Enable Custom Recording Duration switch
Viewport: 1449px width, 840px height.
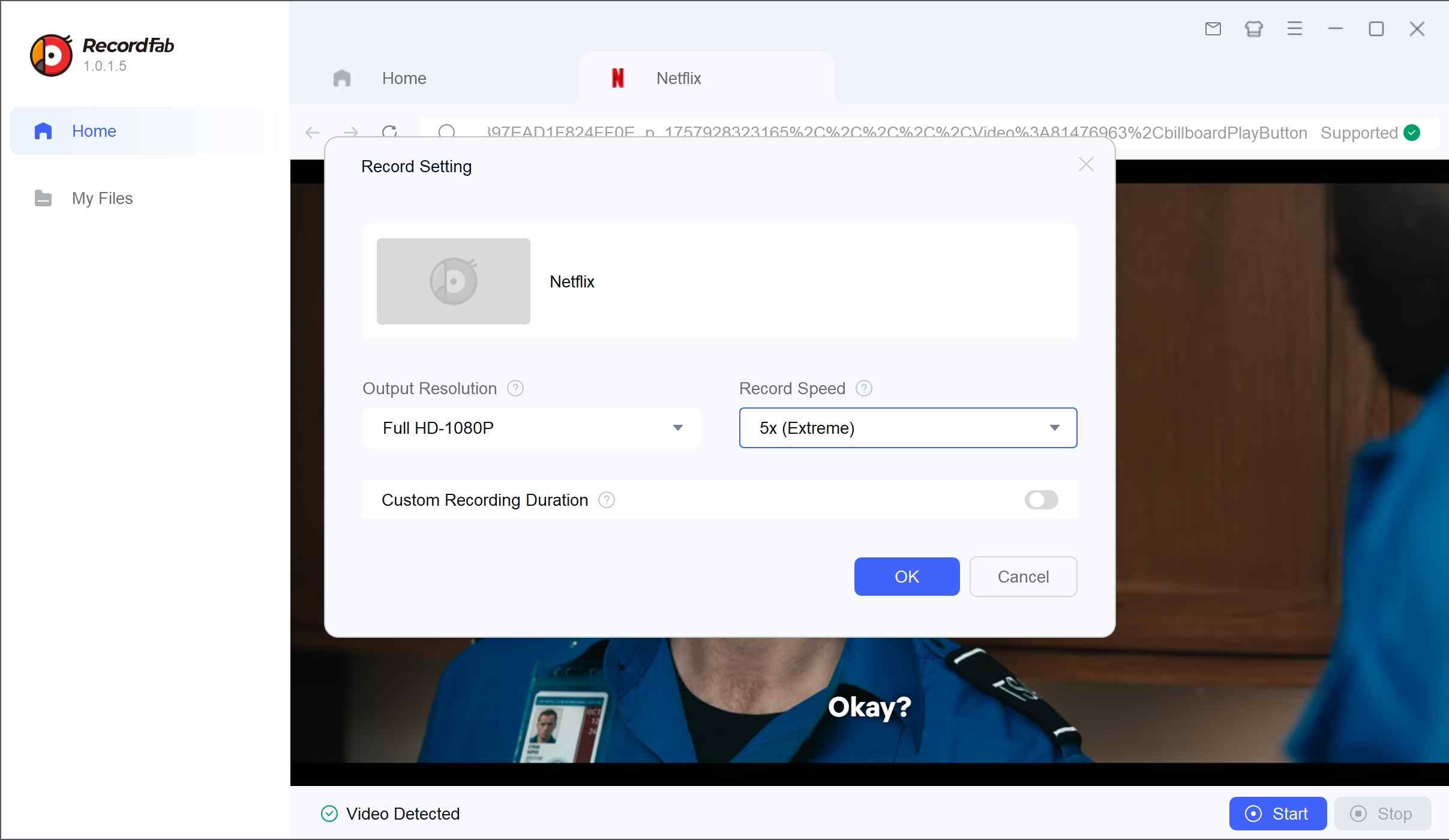pos(1041,500)
